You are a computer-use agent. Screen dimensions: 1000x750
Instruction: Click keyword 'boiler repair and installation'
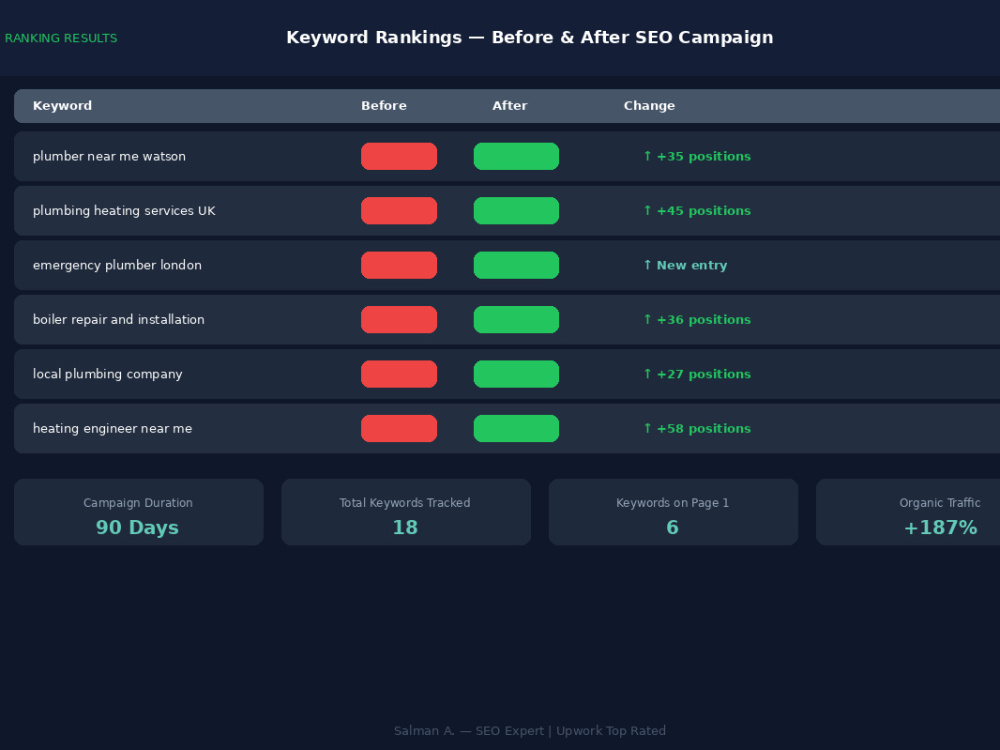coord(119,320)
